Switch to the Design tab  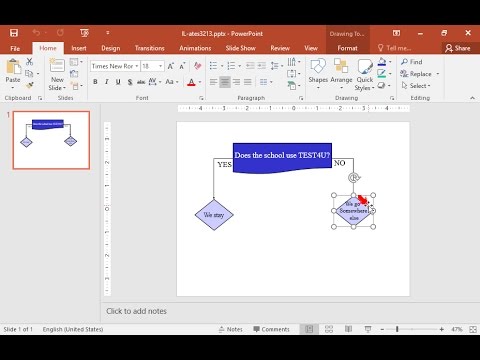111,48
